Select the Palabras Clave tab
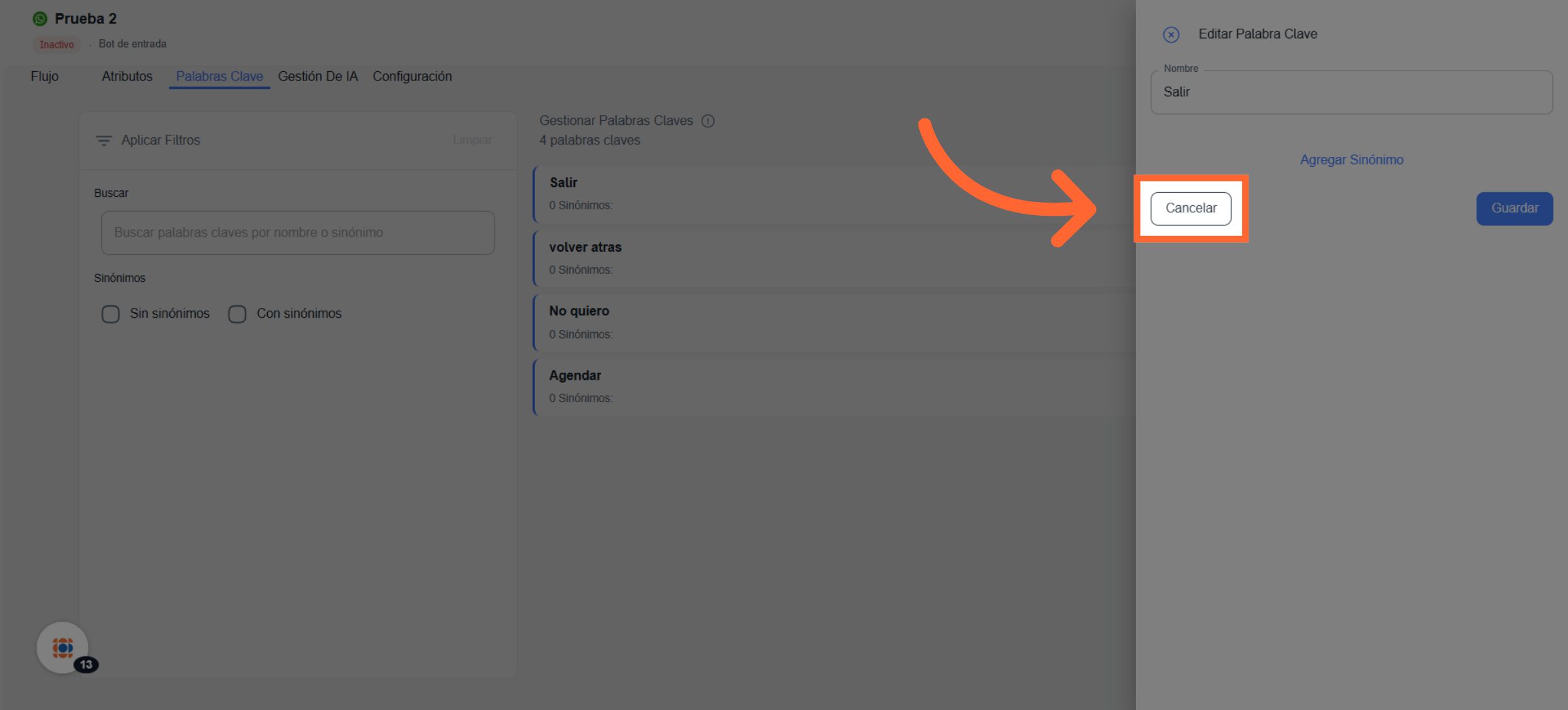 point(220,76)
